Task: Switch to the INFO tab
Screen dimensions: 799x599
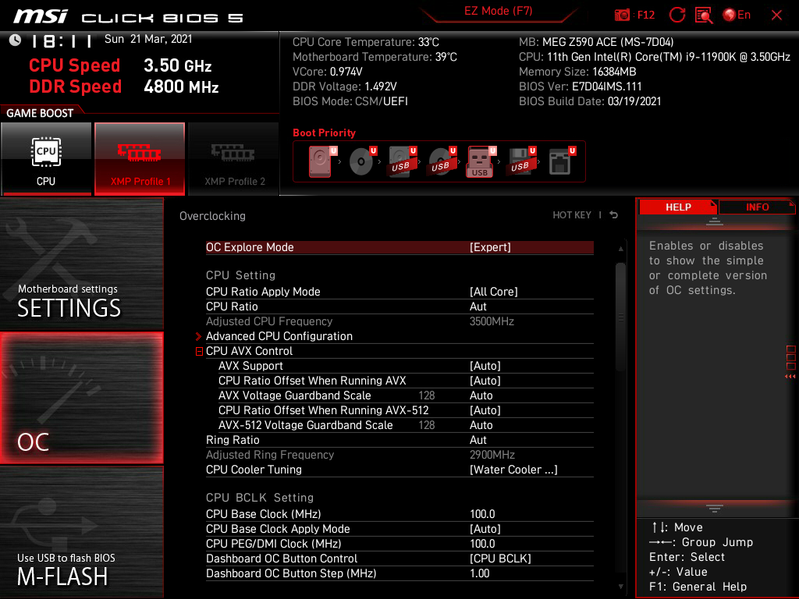Action: click(757, 207)
